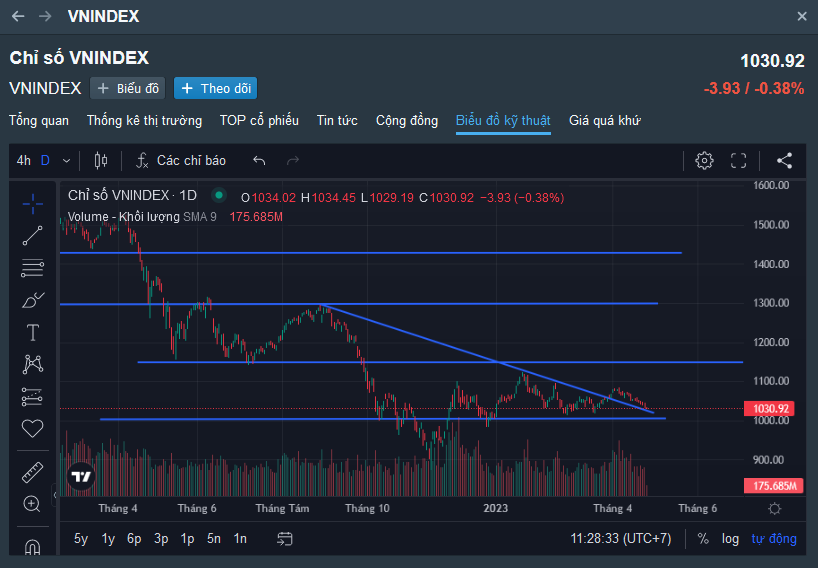The image size is (818, 568).
Task: Set range to 1p
Action: click(187, 538)
